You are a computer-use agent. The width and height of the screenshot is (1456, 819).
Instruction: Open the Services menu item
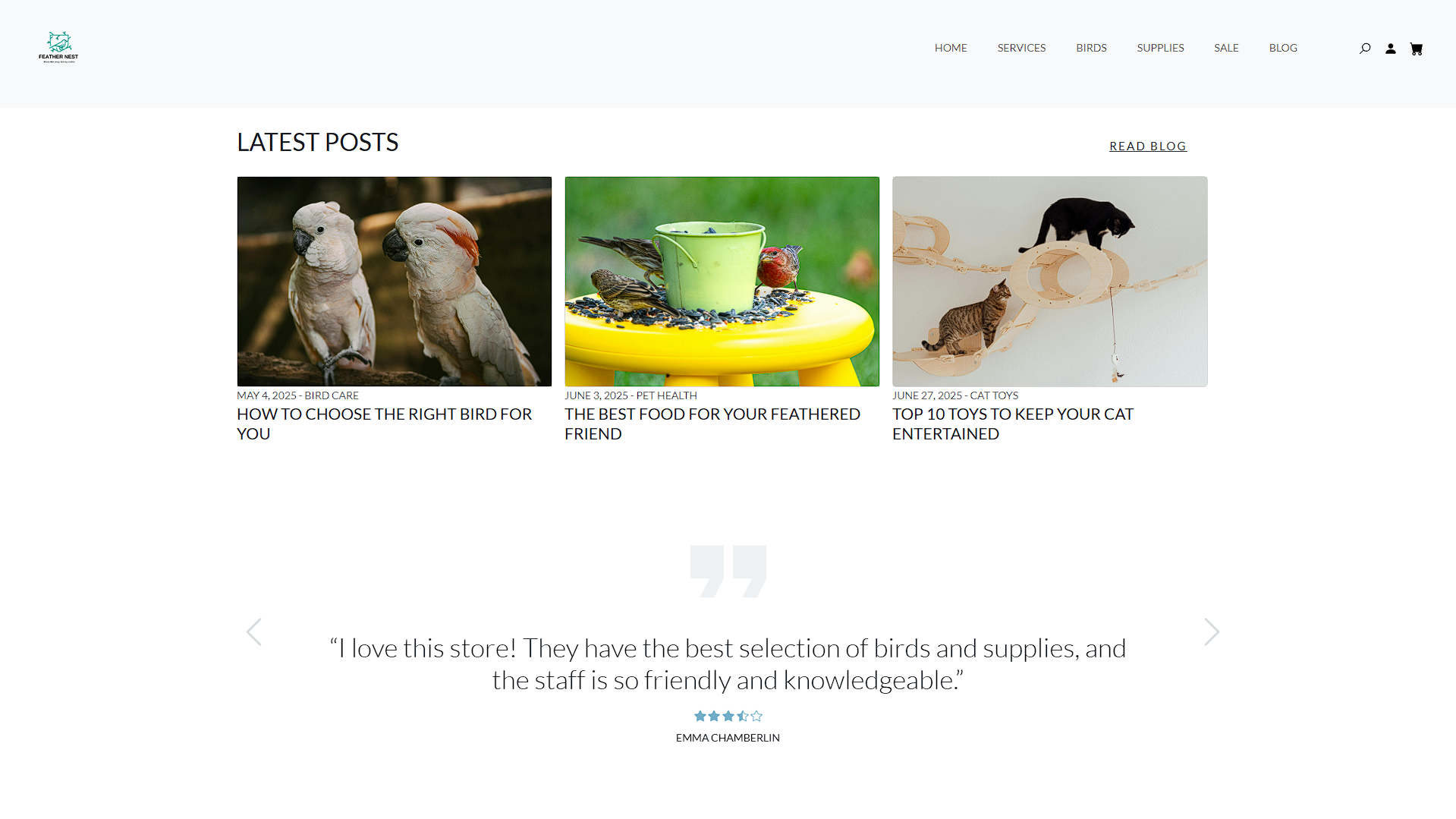[1021, 48]
